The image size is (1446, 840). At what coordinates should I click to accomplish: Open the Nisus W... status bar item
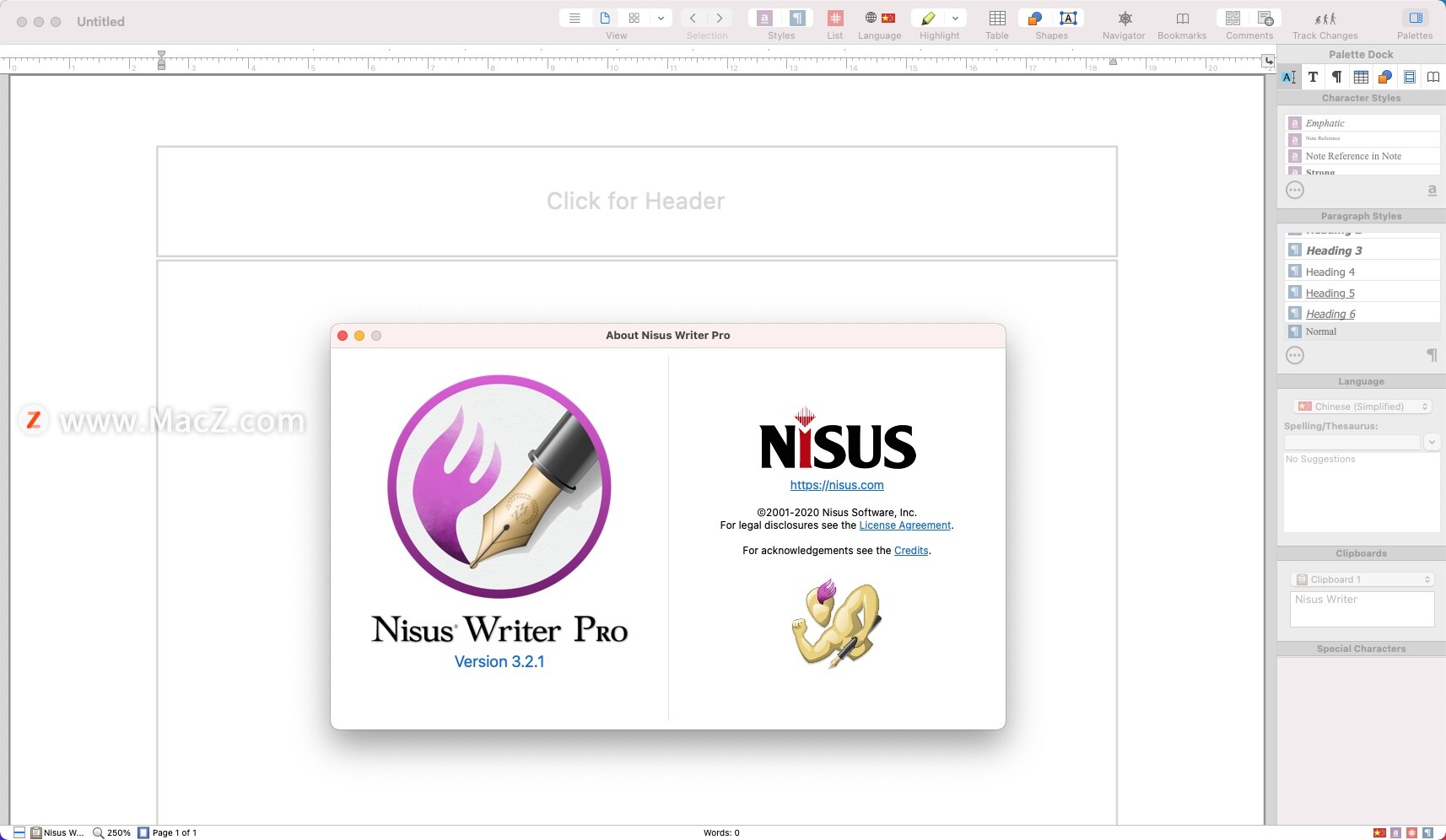click(57, 832)
